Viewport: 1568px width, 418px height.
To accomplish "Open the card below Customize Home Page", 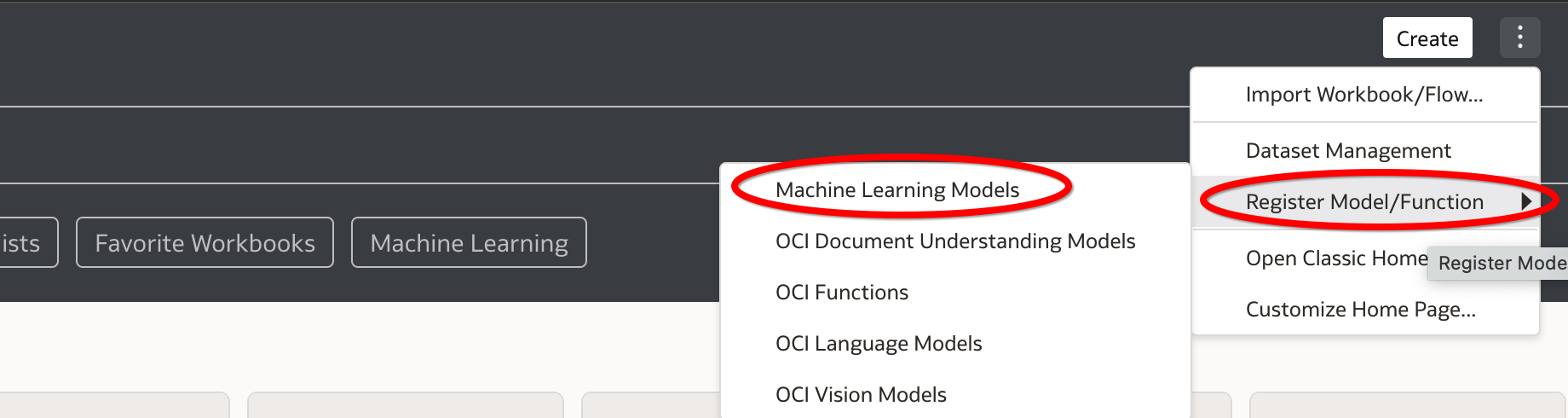I will point(1406,406).
